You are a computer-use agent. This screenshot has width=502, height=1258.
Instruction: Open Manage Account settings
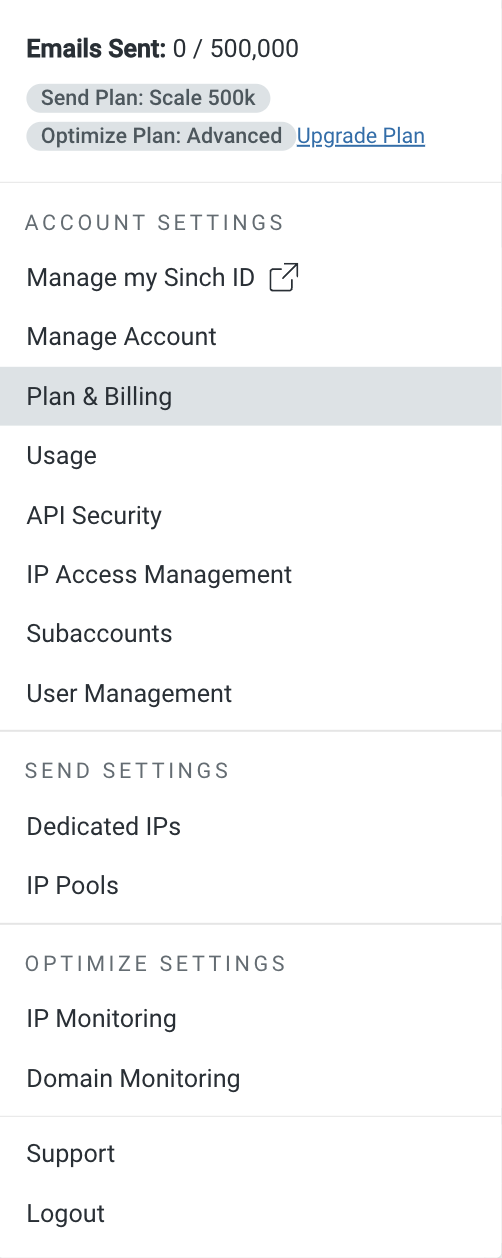point(251,337)
